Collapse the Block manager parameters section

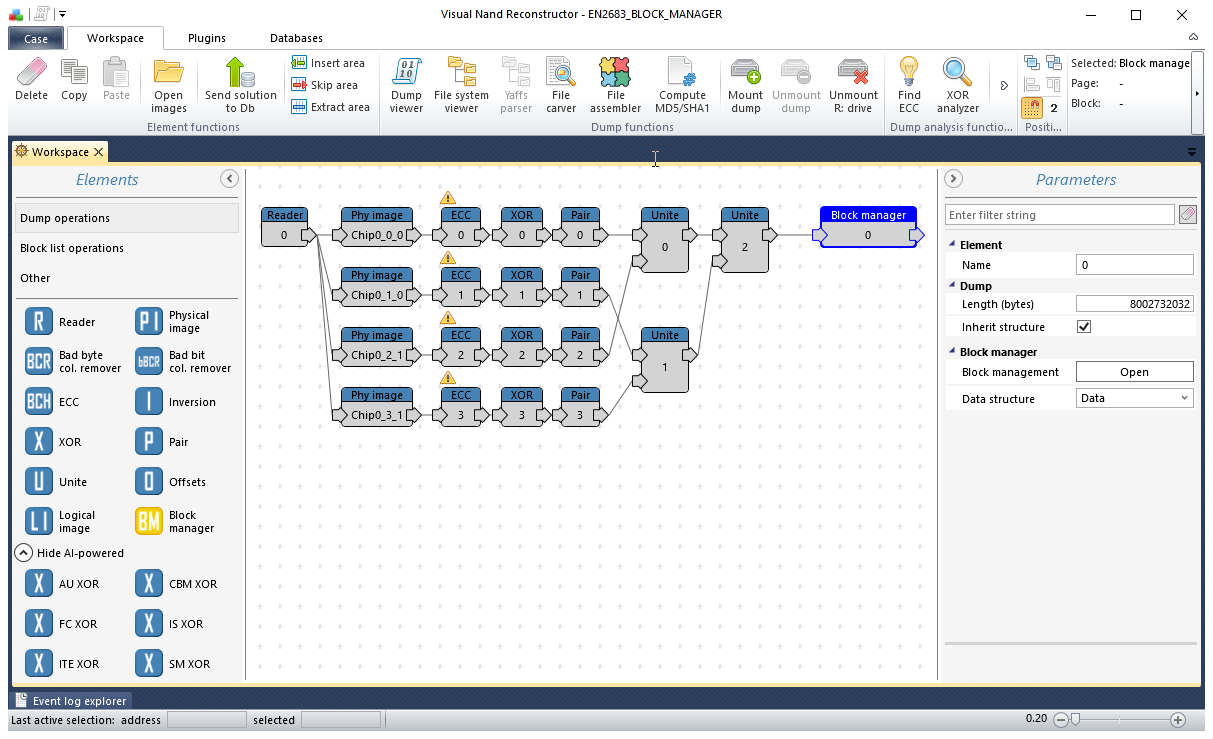950,352
